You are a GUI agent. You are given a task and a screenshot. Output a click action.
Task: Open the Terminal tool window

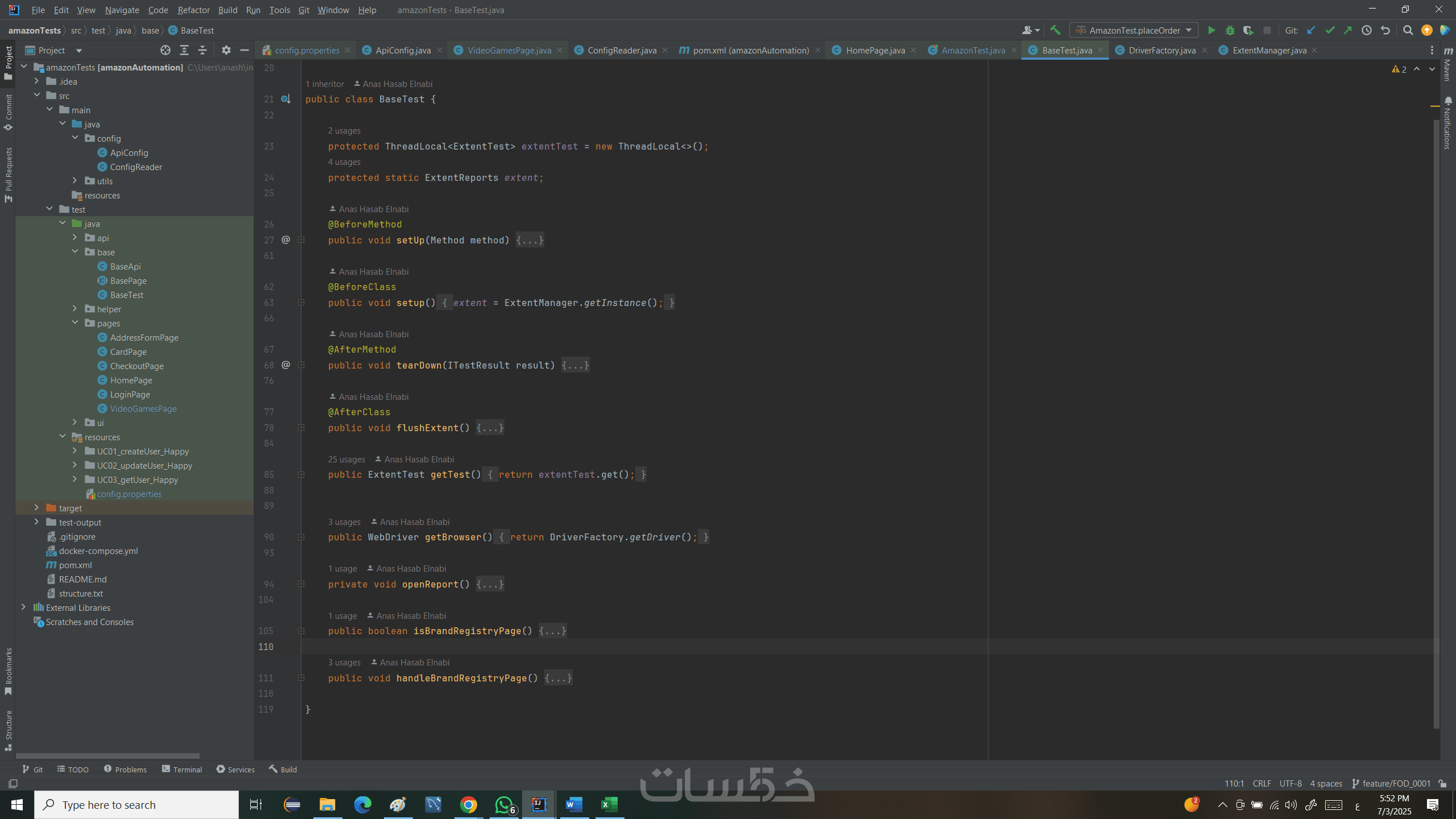[182, 769]
